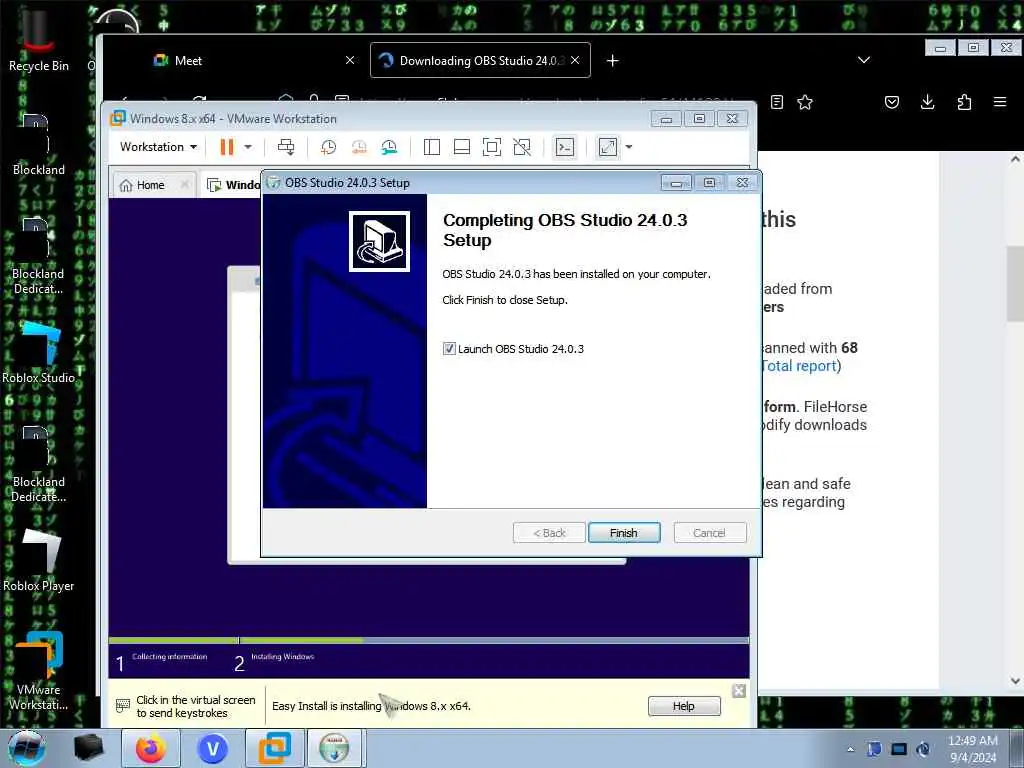Toggle the thumbnail bar icon in VMware
This screenshot has height=768, width=1024.
pos(462,147)
